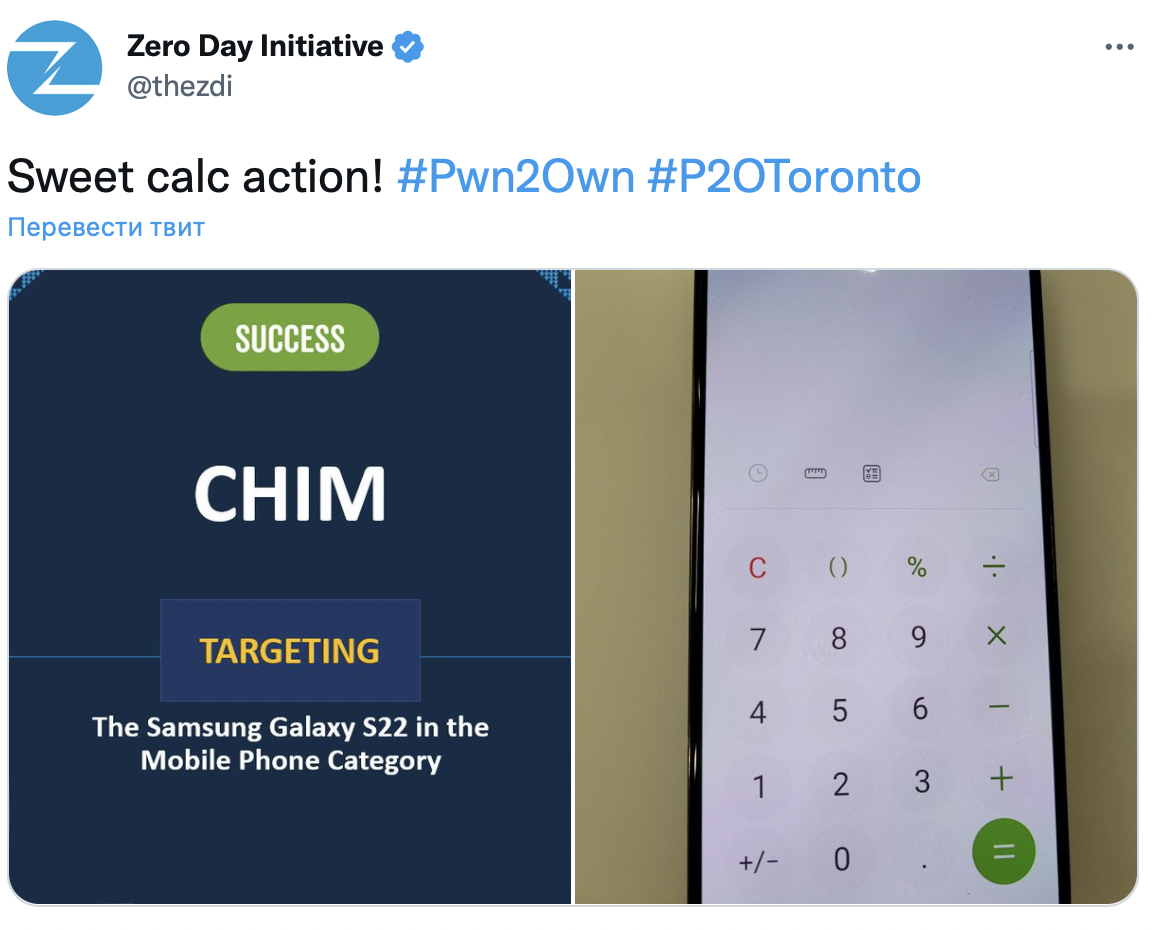Click the blue verified badge icon
The image size is (1164, 930).
pyautogui.click(x=408, y=47)
